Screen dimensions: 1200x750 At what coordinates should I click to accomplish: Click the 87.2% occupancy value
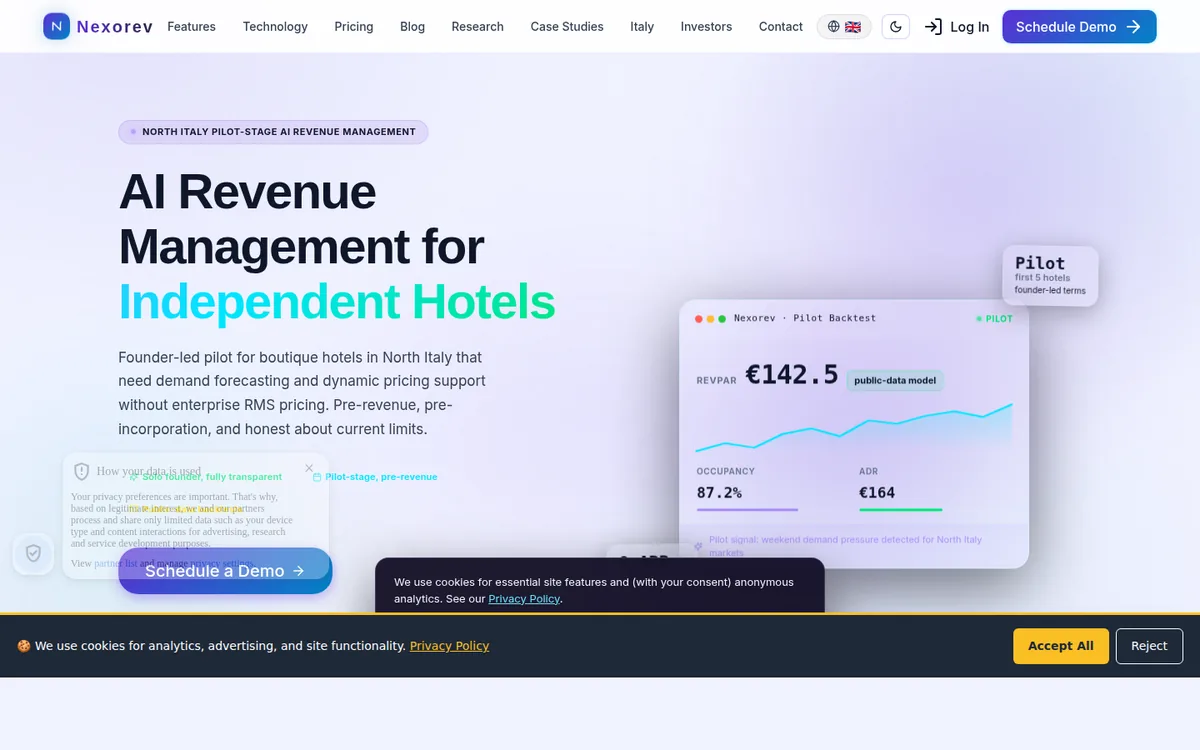[x=719, y=493]
